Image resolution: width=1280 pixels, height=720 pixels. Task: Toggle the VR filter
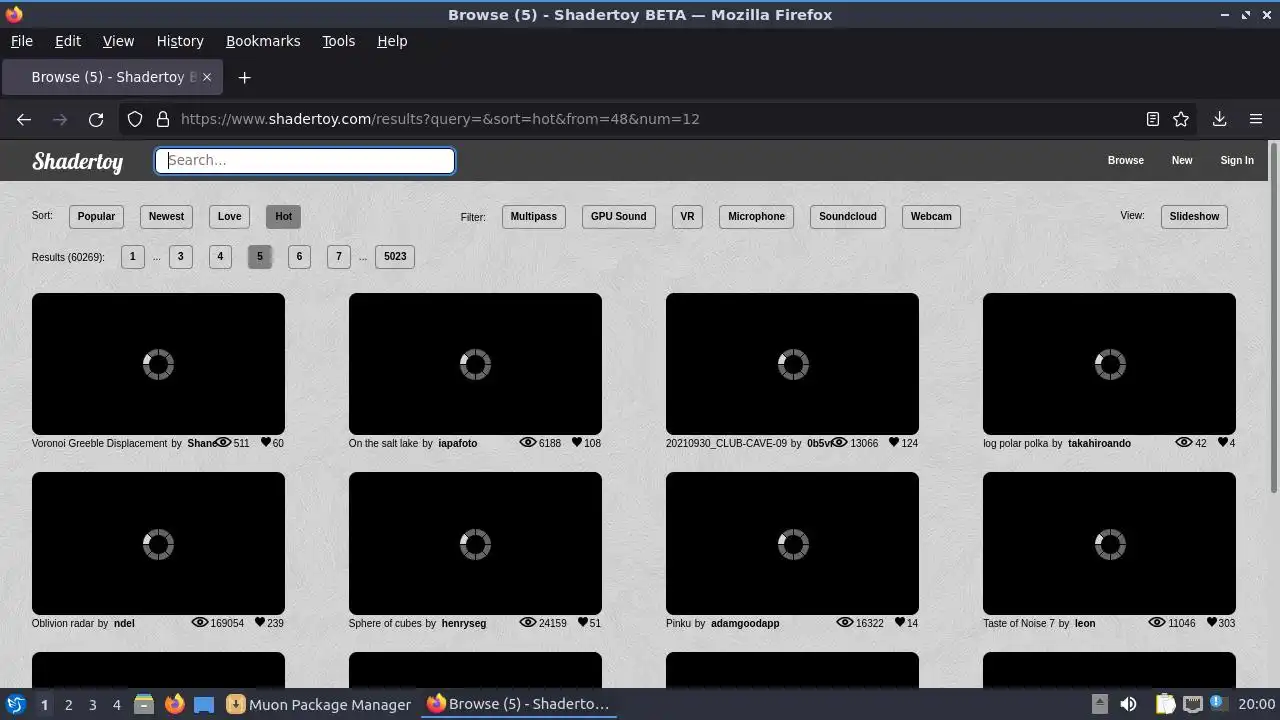[687, 216]
